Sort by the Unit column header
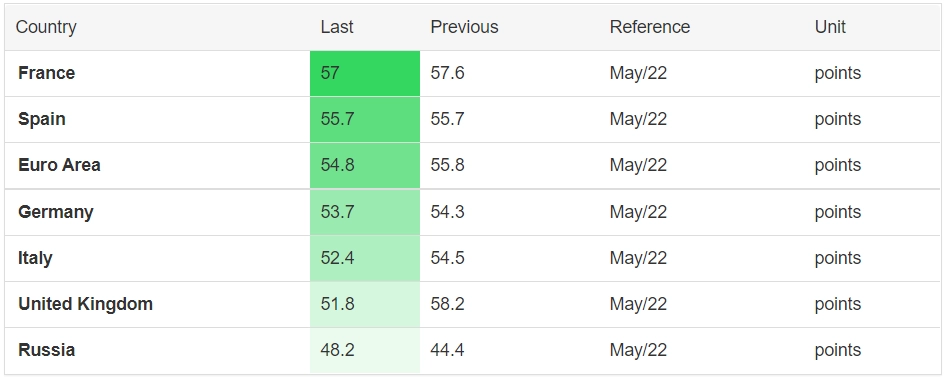Image resolution: width=947 pixels, height=381 pixels. pos(830,27)
